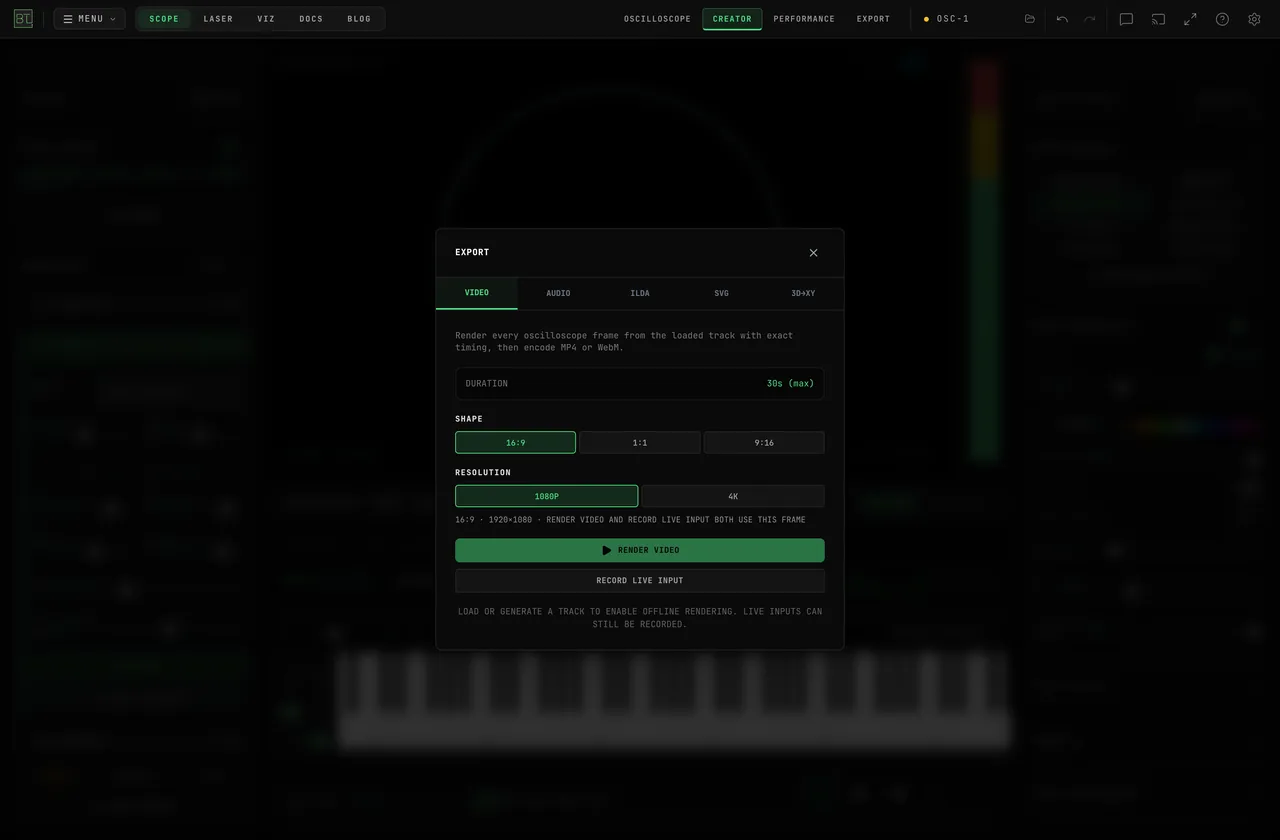Select 1080P resolution
This screenshot has width=1280, height=840.
(x=546, y=496)
